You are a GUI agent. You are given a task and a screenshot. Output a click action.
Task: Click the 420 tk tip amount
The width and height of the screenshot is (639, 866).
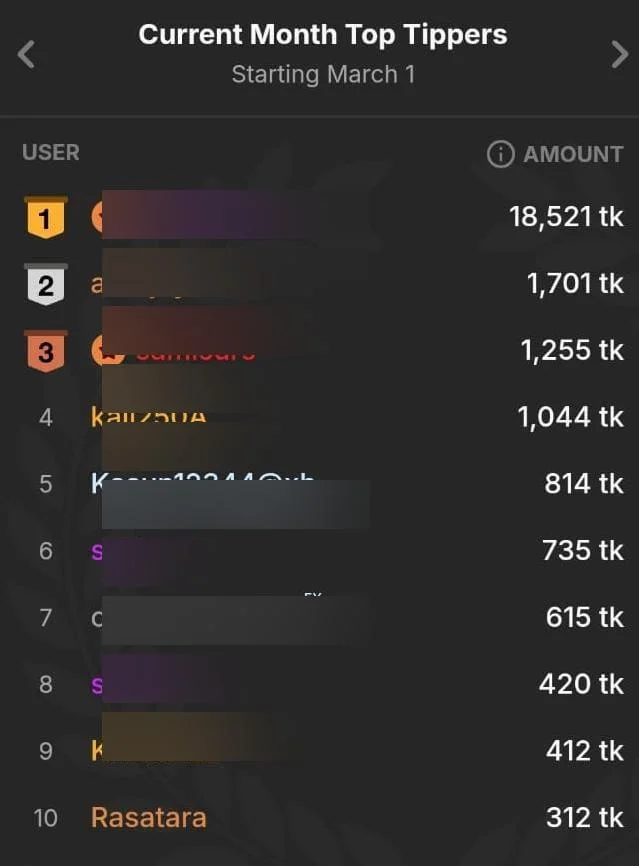(x=582, y=684)
